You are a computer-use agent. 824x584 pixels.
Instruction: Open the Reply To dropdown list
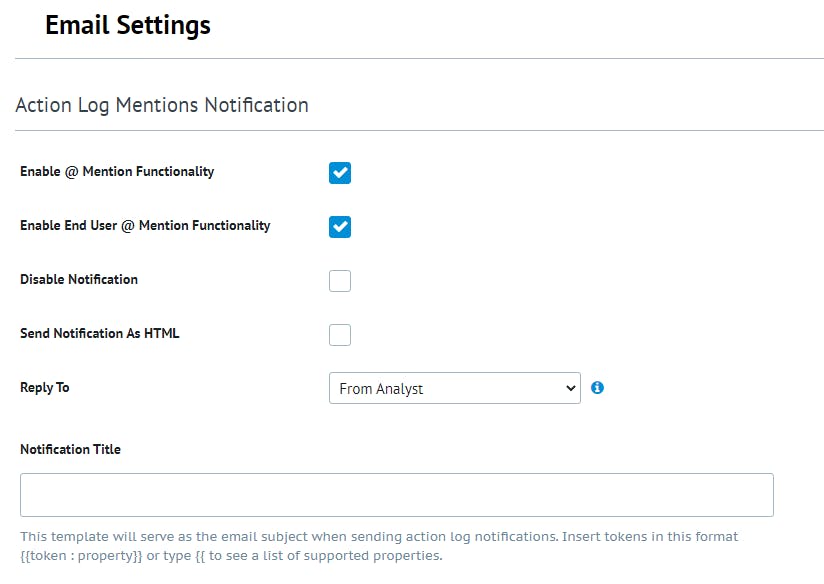pos(454,389)
